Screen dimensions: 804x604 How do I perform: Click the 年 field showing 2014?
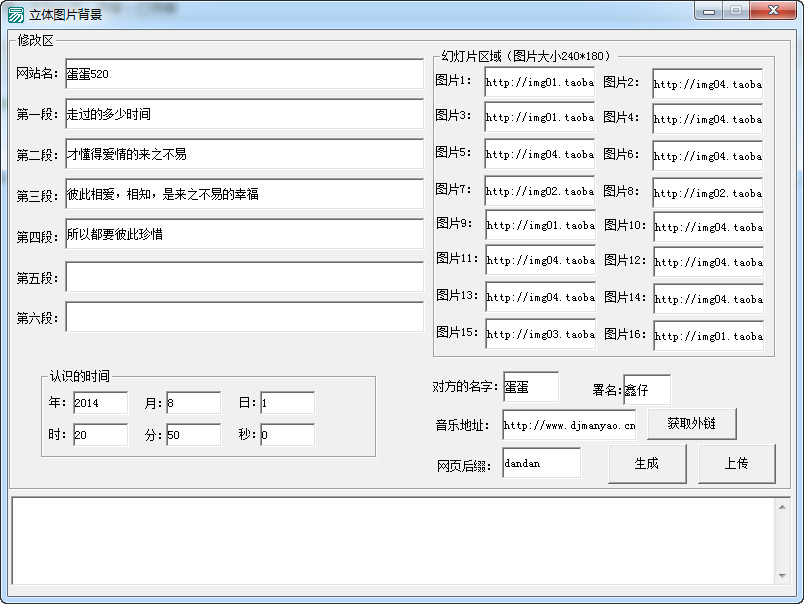coord(100,403)
